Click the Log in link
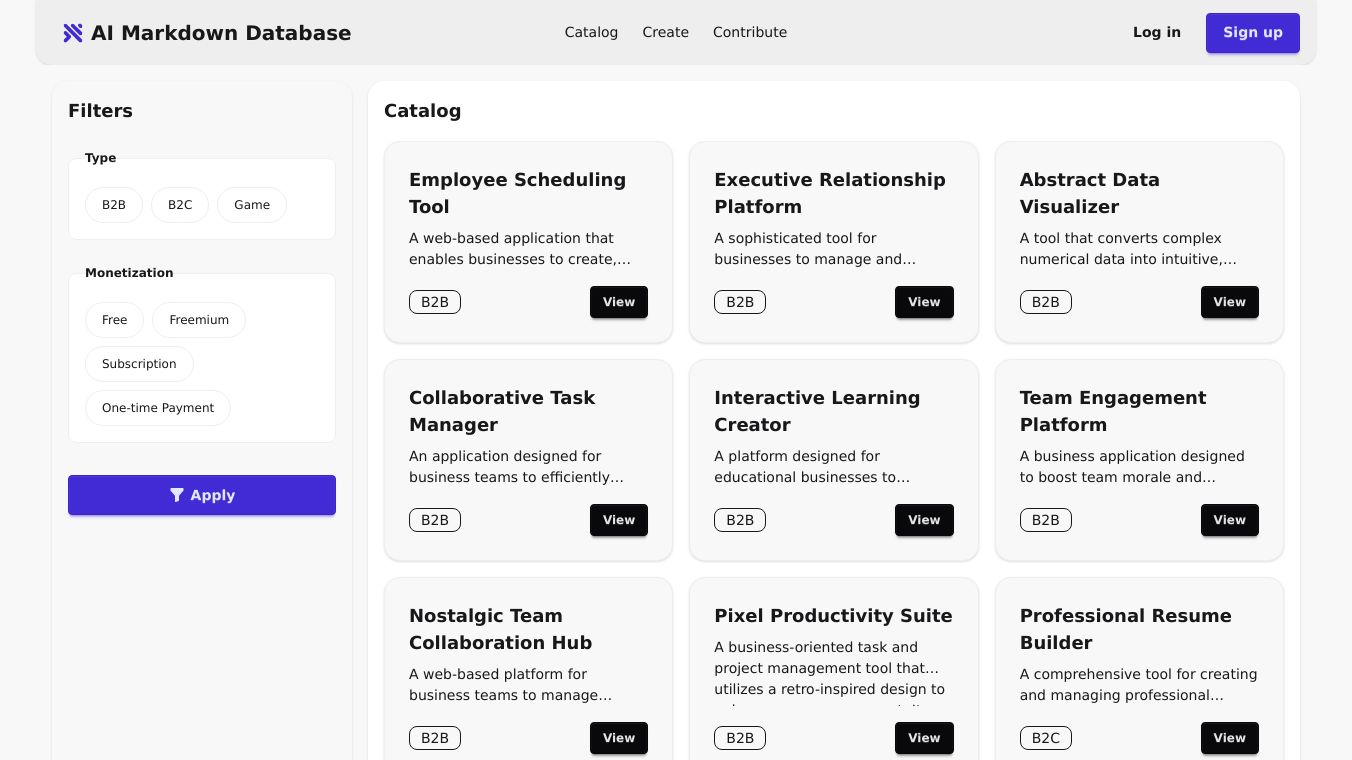The width and height of the screenshot is (1352, 760). [x=1157, y=32]
